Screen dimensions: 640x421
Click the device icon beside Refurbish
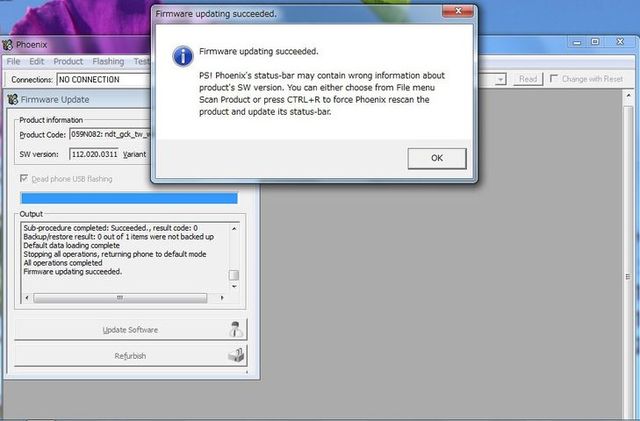[236, 355]
